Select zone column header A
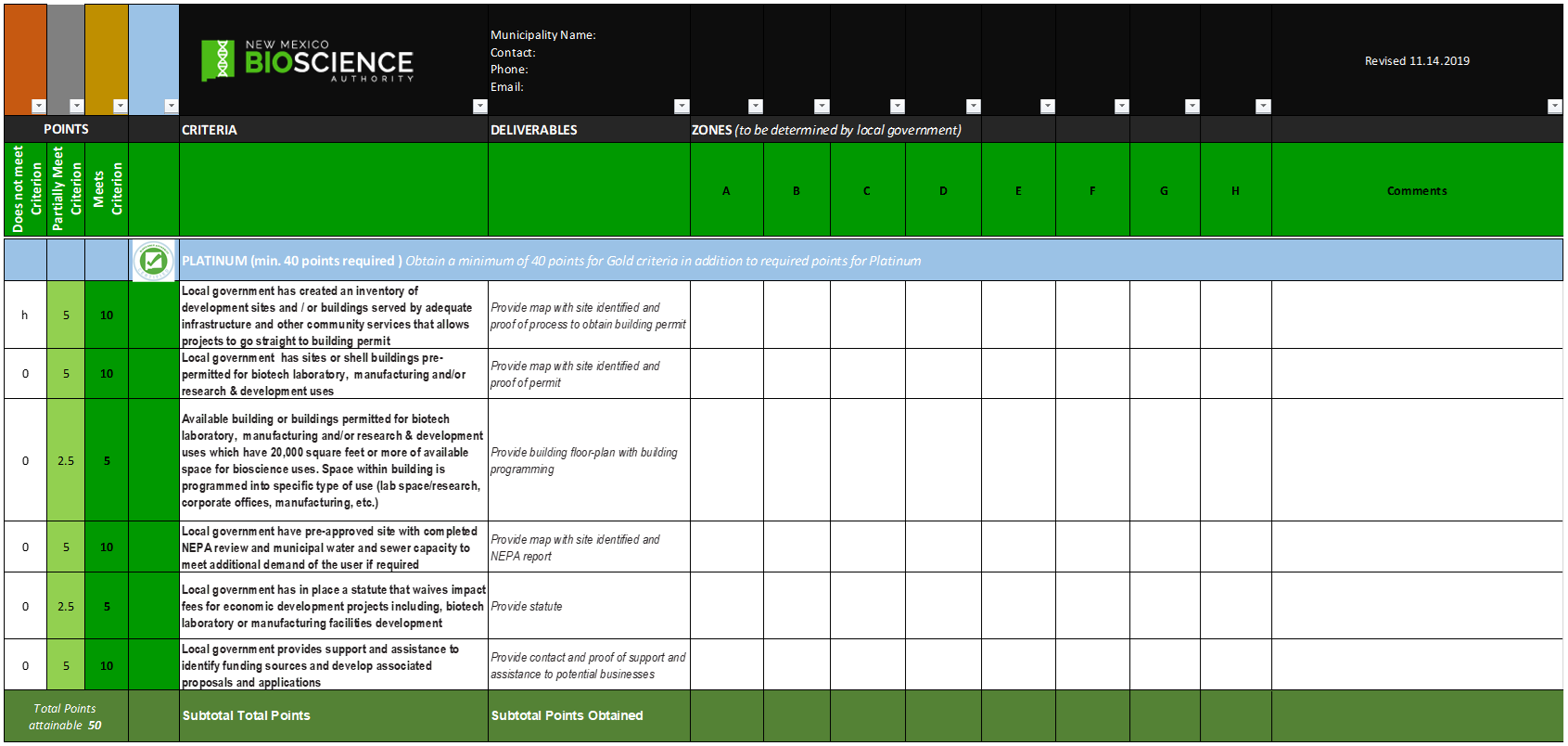The image size is (1568, 746). pos(727,189)
